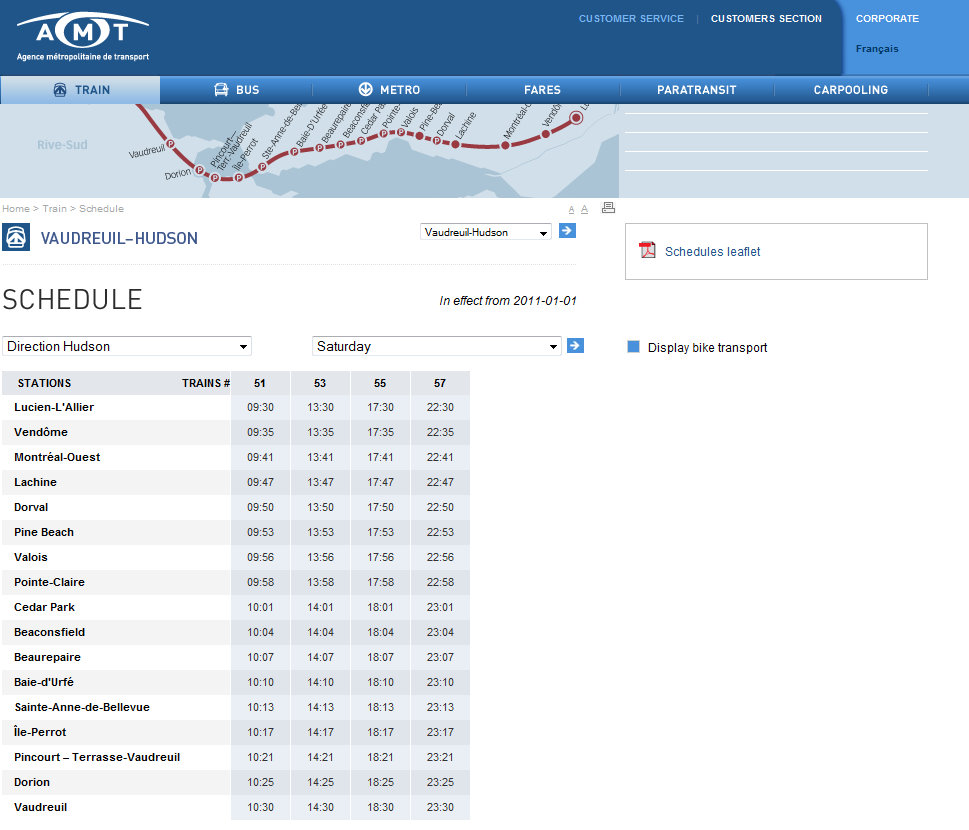This screenshot has width=969, height=830.
Task: Click train number 55 column header
Action: pyautogui.click(x=380, y=383)
